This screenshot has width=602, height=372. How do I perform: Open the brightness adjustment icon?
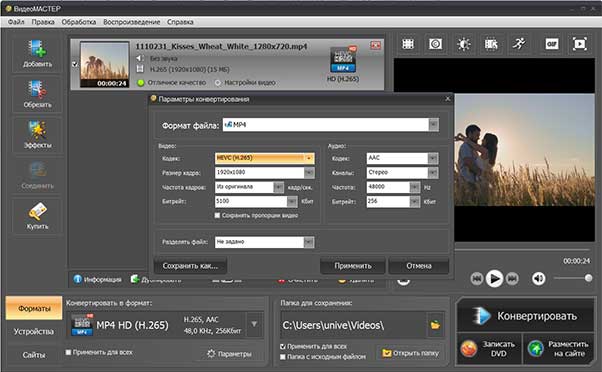point(463,44)
